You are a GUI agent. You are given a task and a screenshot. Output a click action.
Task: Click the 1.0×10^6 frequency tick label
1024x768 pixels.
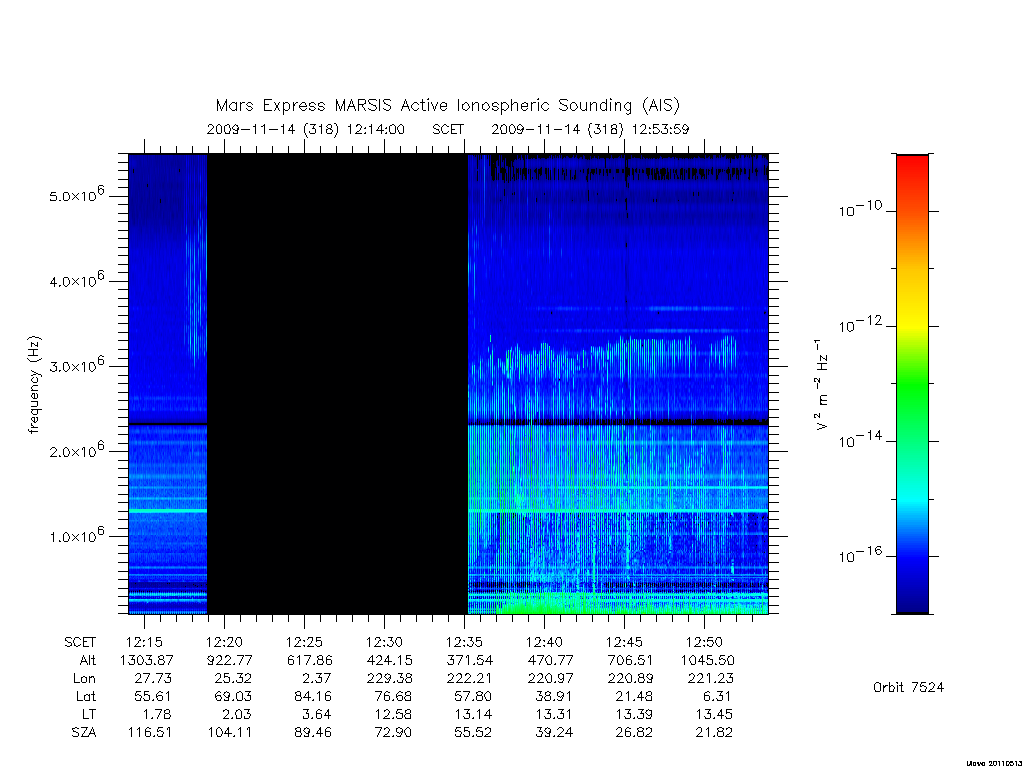point(76,536)
